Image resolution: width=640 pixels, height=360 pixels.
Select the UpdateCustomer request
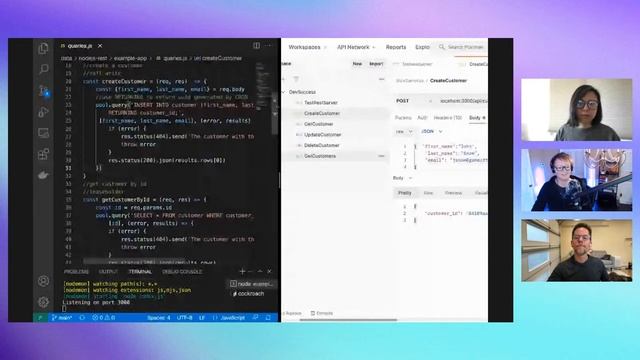322,135
